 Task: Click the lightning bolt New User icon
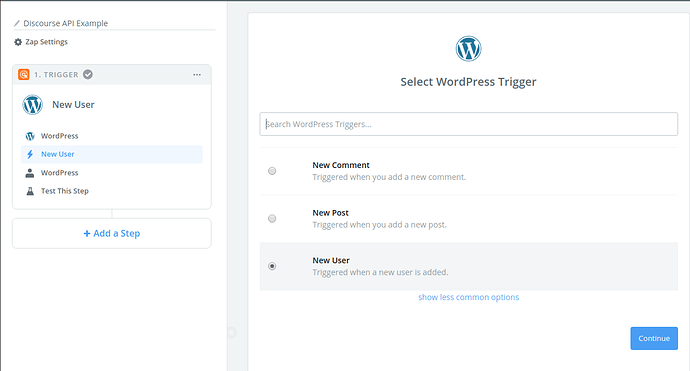point(30,154)
